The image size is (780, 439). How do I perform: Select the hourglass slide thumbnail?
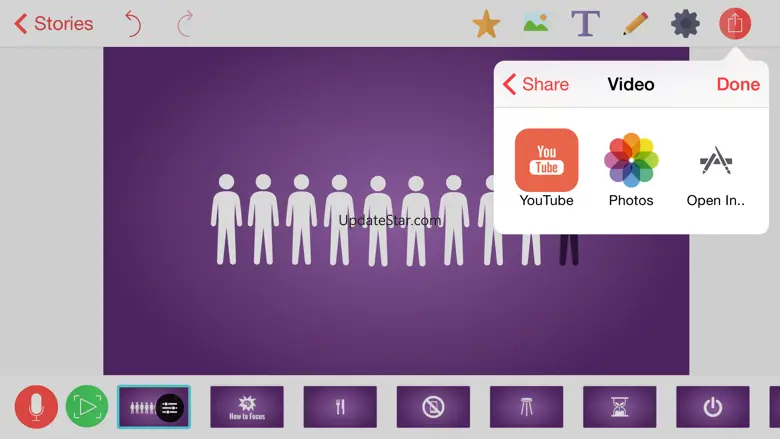click(619, 407)
